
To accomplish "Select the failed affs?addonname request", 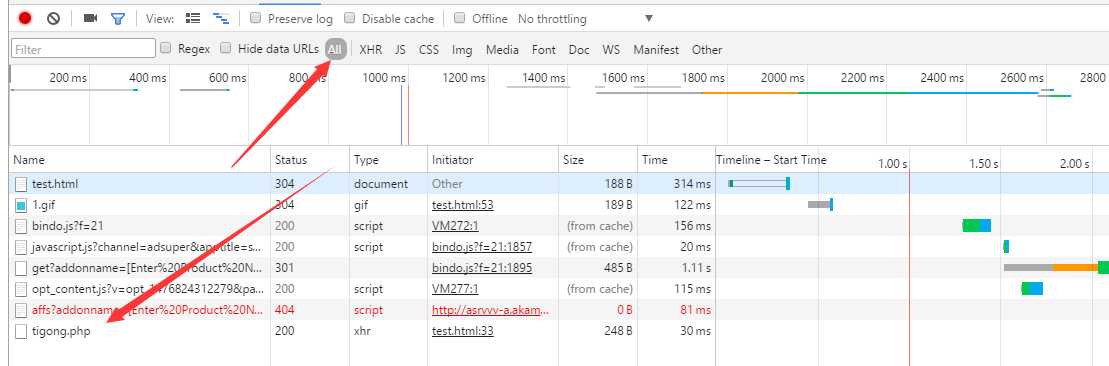I will [x=147, y=310].
